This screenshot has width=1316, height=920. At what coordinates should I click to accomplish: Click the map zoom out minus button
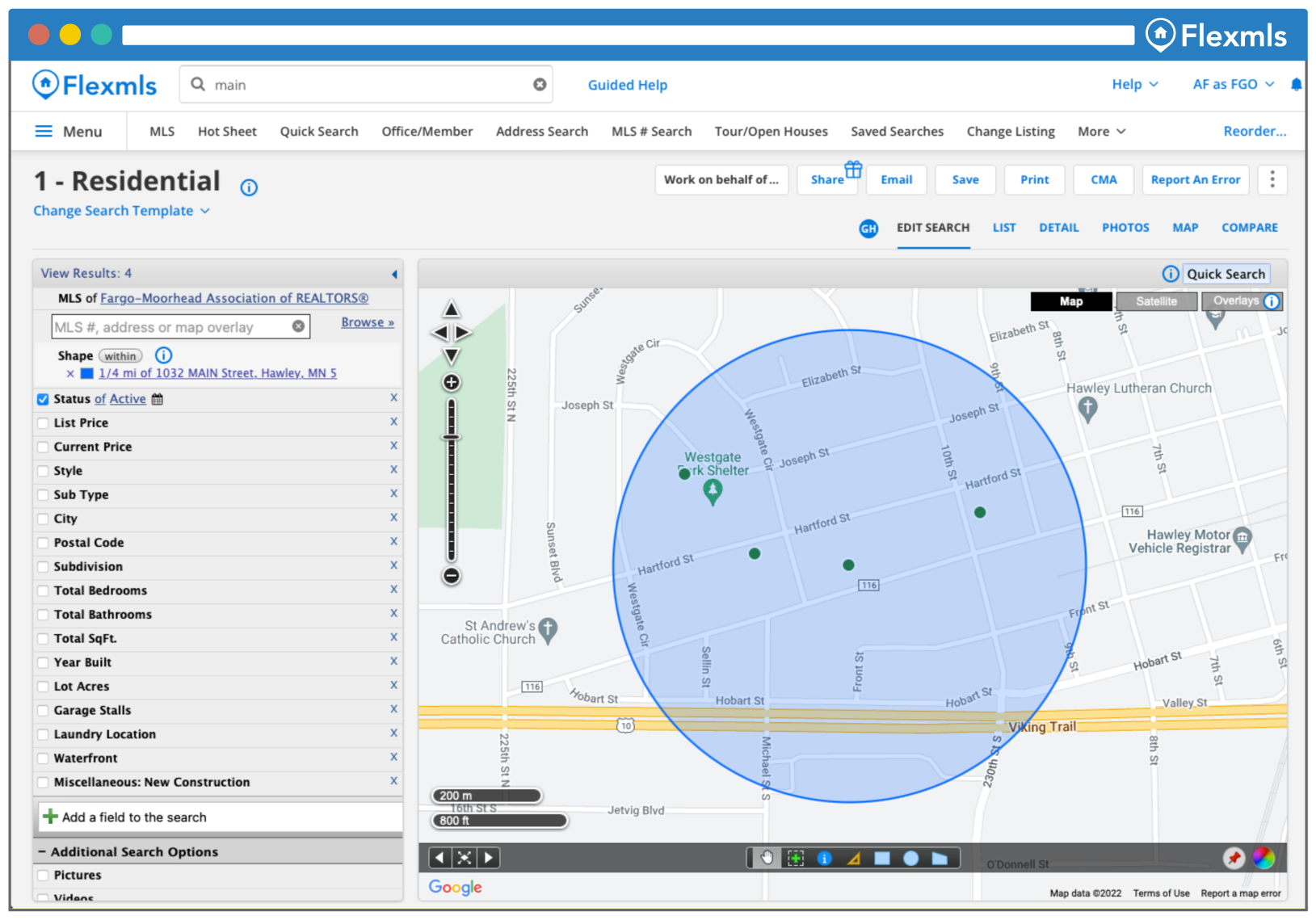point(452,576)
